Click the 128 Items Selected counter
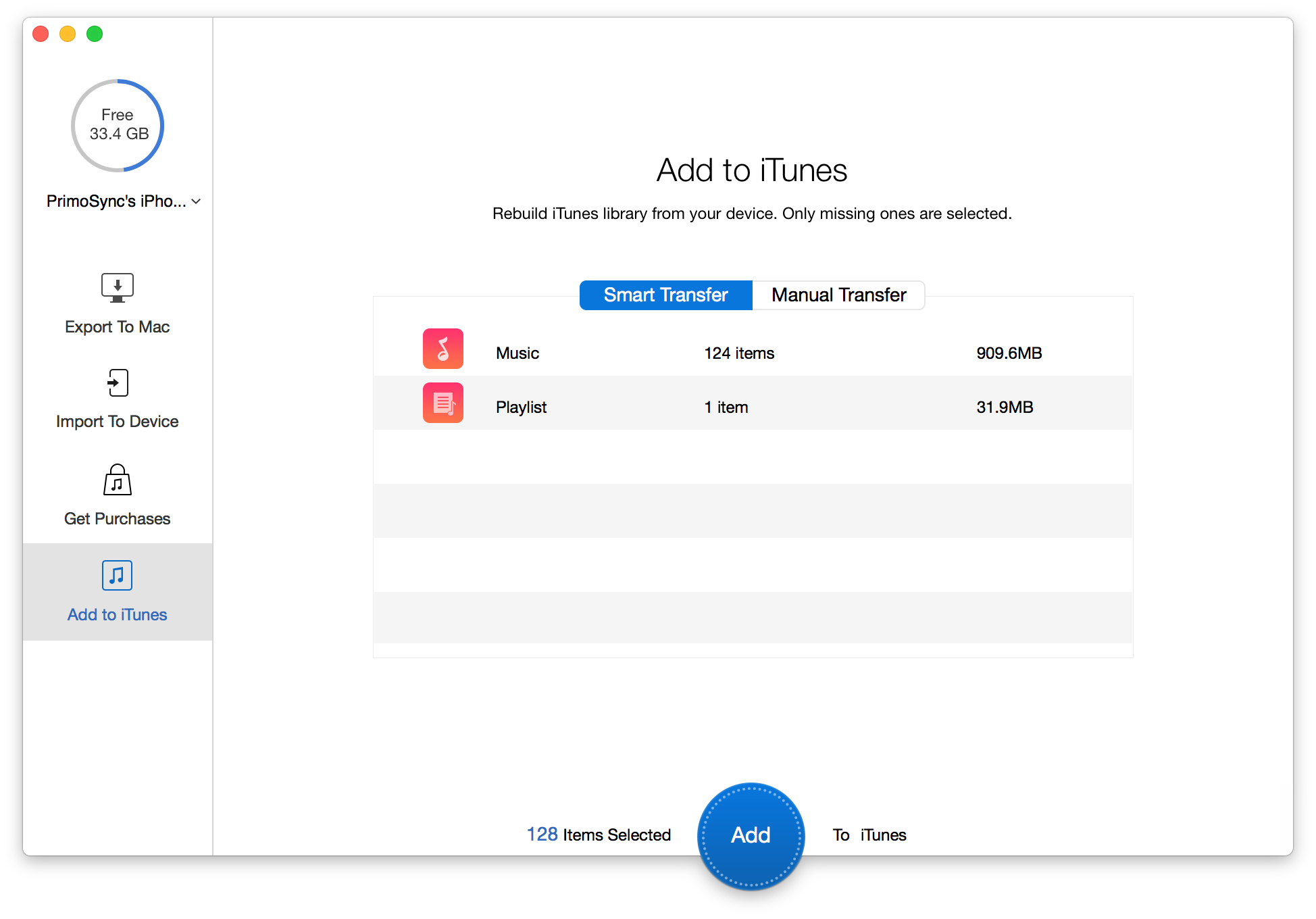 [599, 835]
